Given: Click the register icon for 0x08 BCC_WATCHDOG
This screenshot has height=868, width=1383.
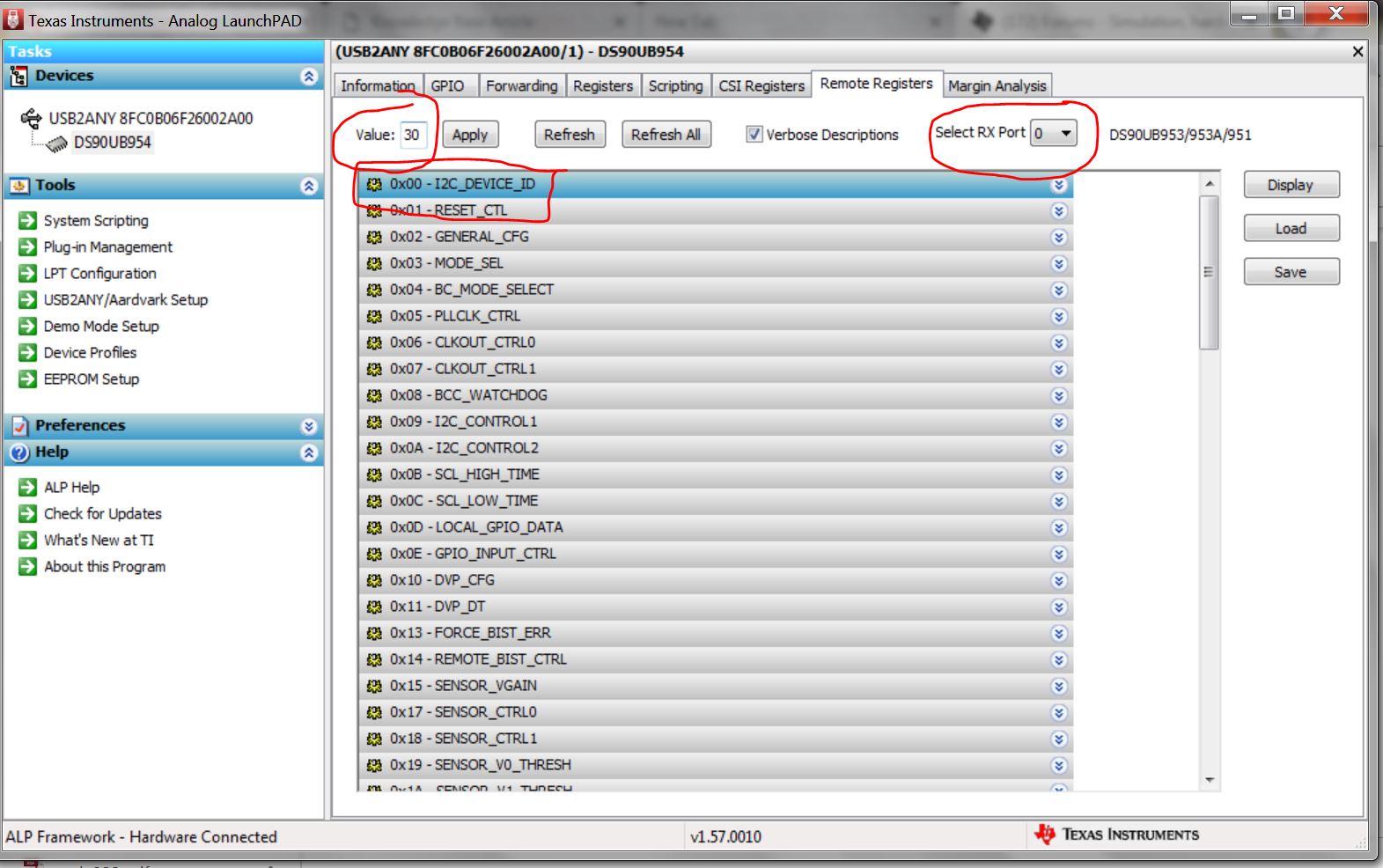Looking at the screenshot, I should coord(374,395).
